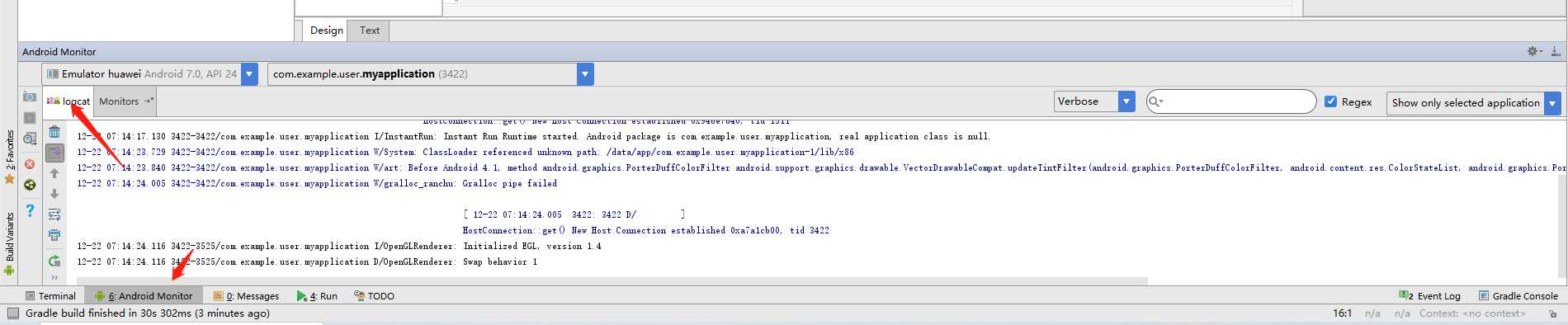The height and width of the screenshot is (325, 1568).
Task: Click the tool window toggle icon in the status bar's left corner
Action: coord(12,313)
